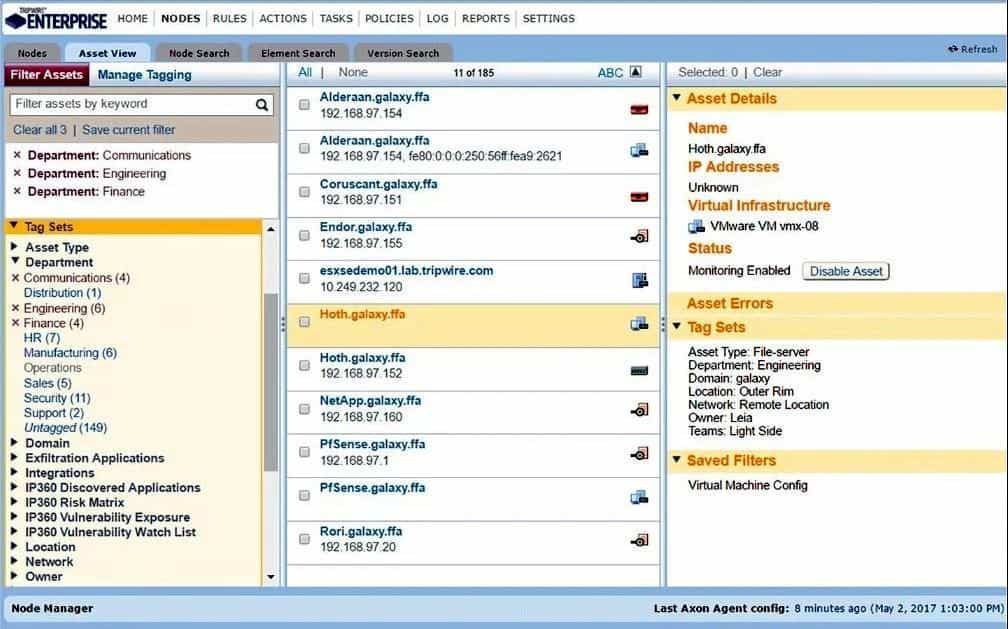The width and height of the screenshot is (1008, 629).
Task: Remove the Department: Communications filter
Action: tap(17, 155)
